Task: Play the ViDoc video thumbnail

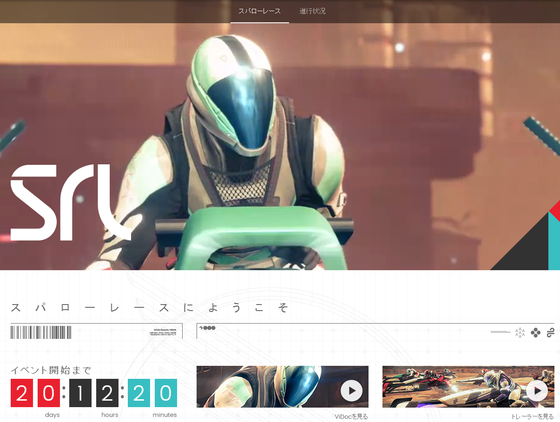Action: [351, 391]
